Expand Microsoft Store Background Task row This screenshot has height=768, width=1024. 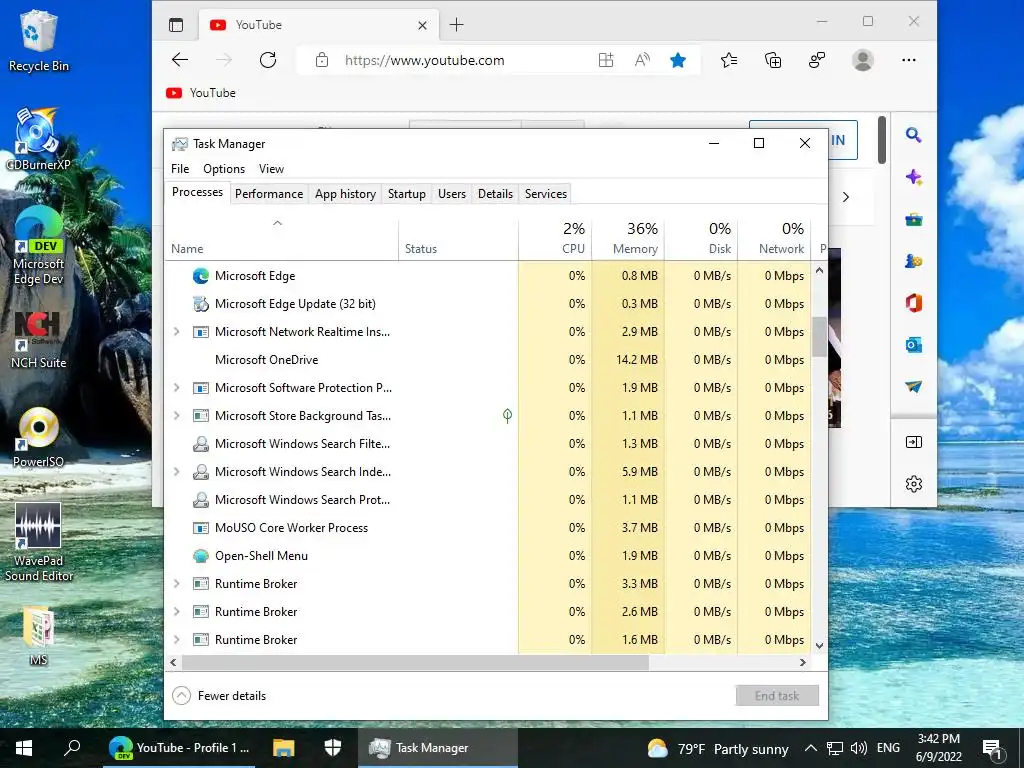click(x=176, y=415)
